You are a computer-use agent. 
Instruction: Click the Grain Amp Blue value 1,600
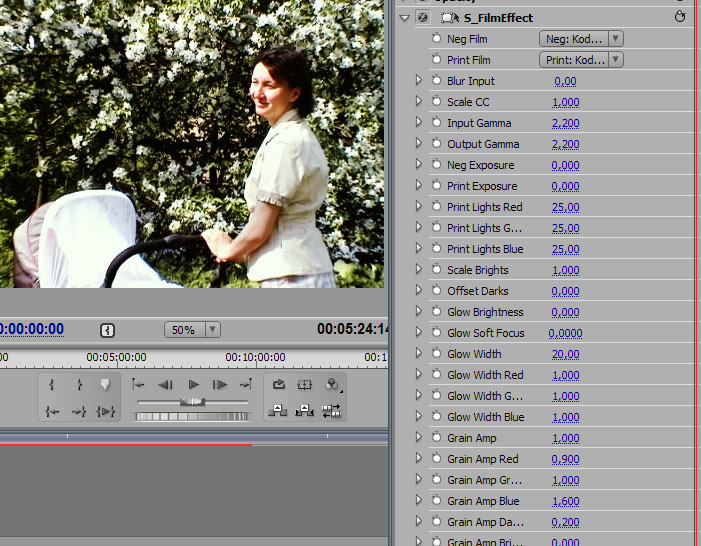coord(565,501)
